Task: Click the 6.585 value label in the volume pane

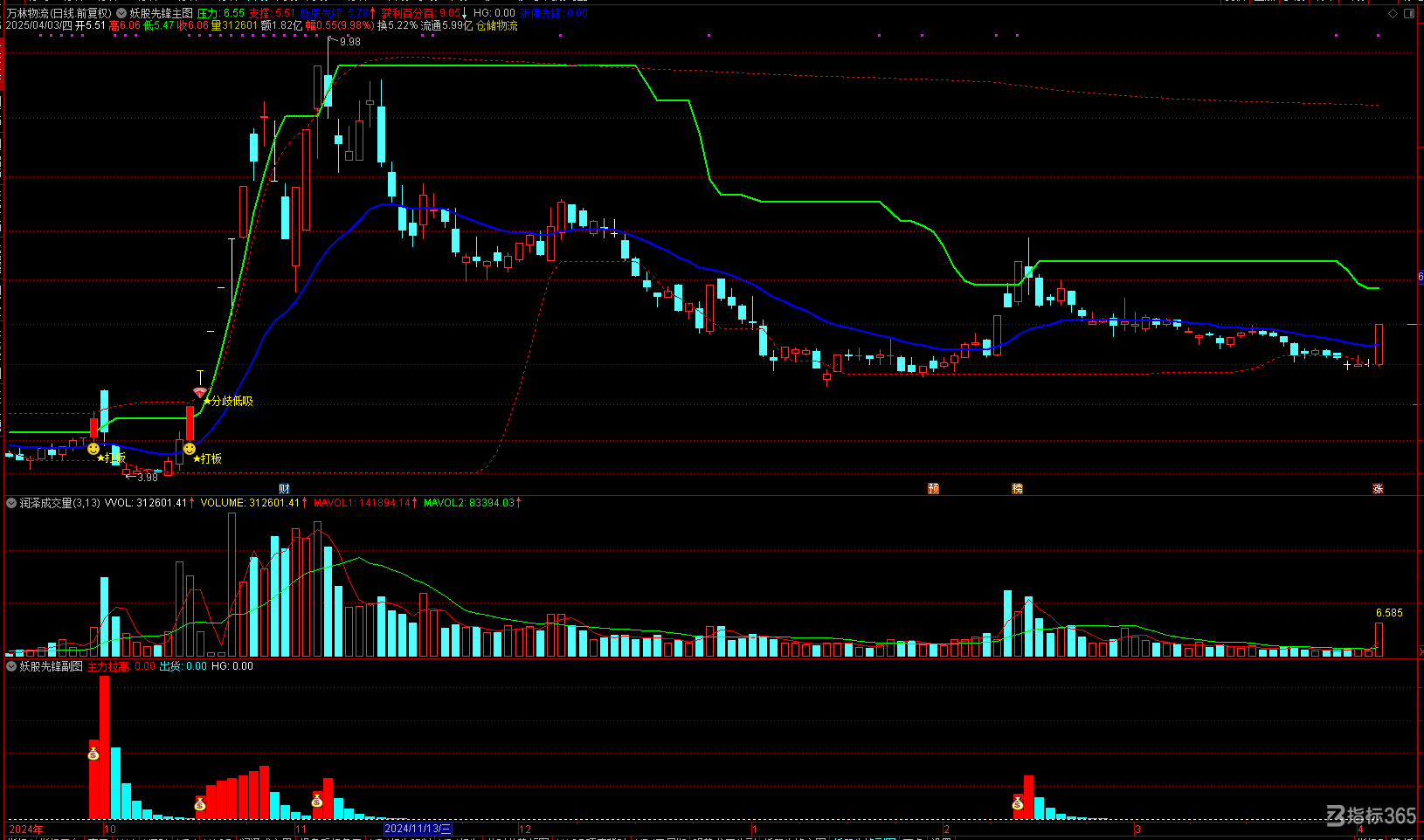Action: pyautogui.click(x=1389, y=613)
